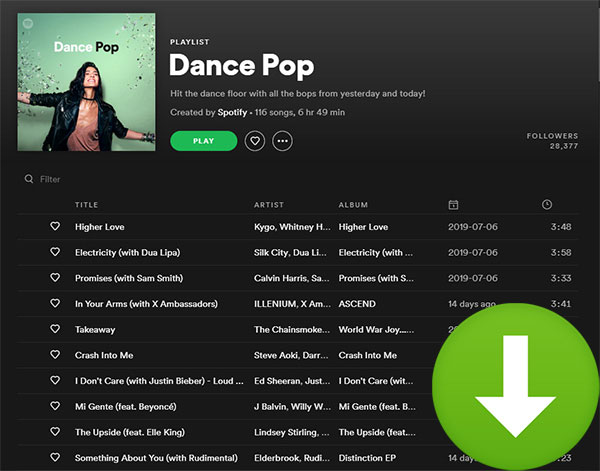Open The Upside (feat.... album
Screen dimensions: 600x471
[x=377, y=432]
